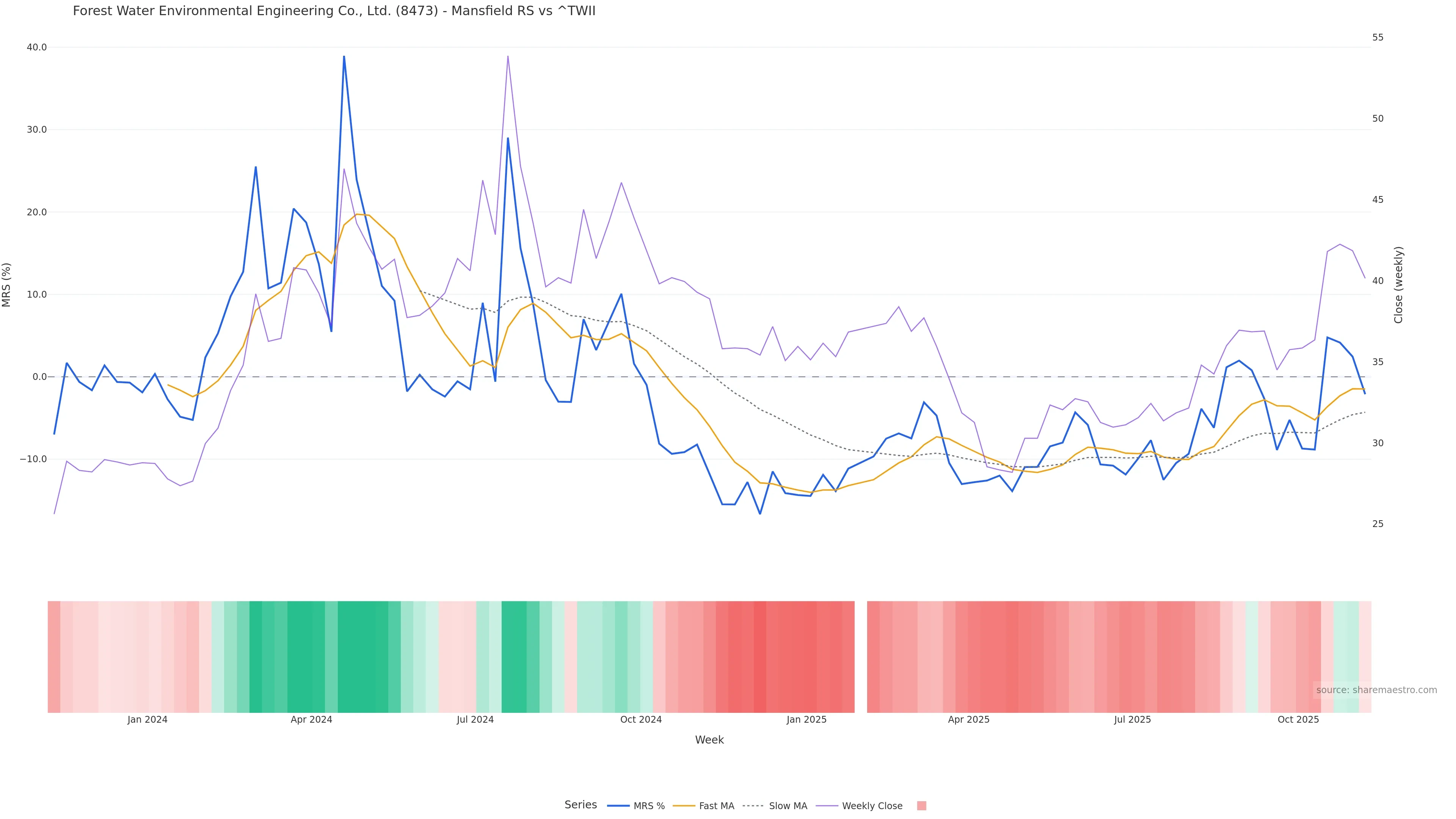This screenshot has height=819, width=1456.
Task: Click the chart title text
Action: [334, 11]
